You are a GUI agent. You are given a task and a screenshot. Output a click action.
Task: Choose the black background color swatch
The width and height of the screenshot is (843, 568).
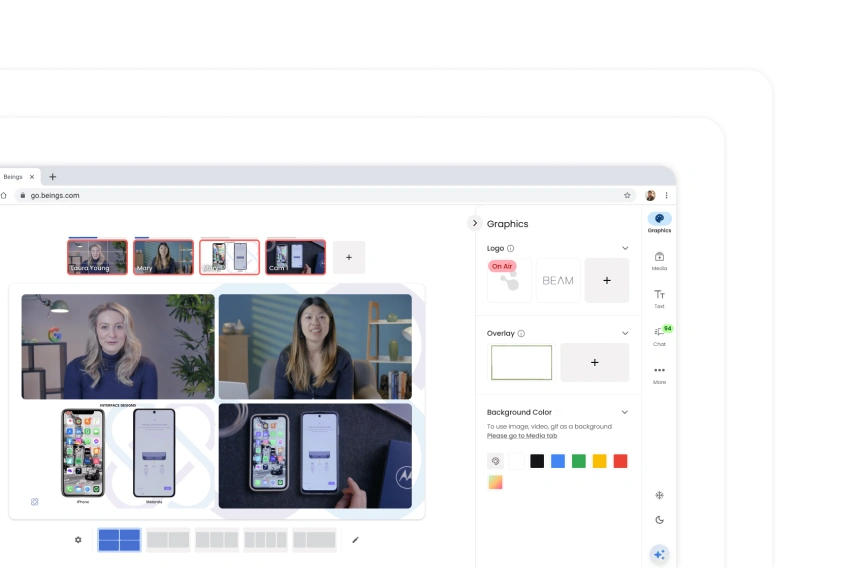[x=537, y=461]
